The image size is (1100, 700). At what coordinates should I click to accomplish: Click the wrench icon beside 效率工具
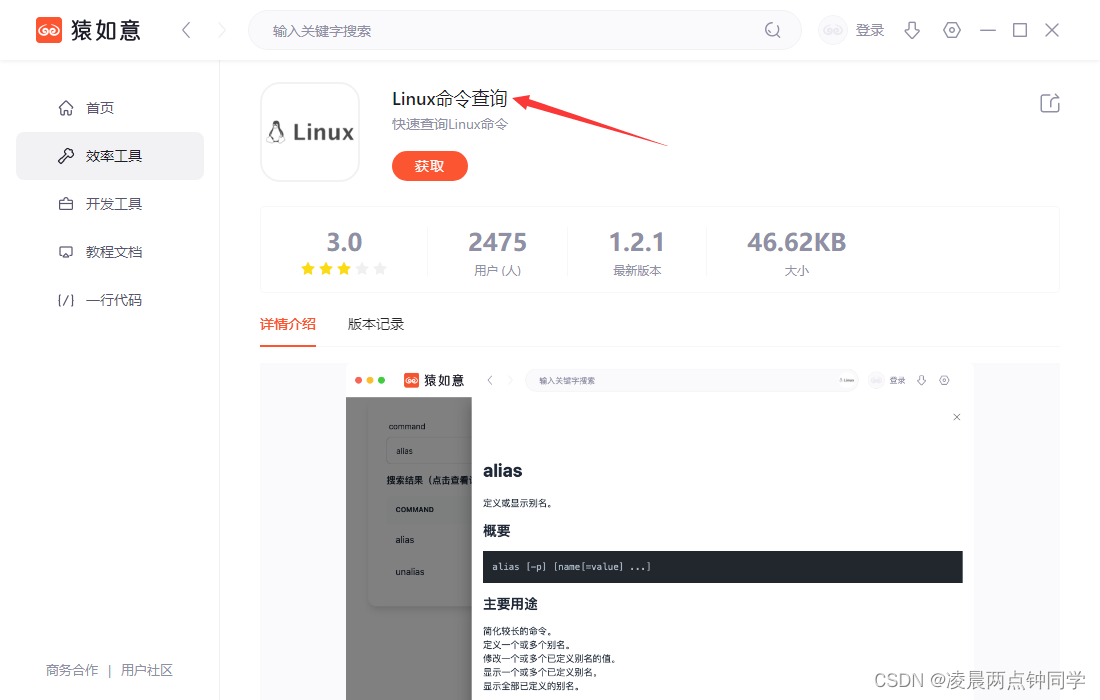point(66,156)
